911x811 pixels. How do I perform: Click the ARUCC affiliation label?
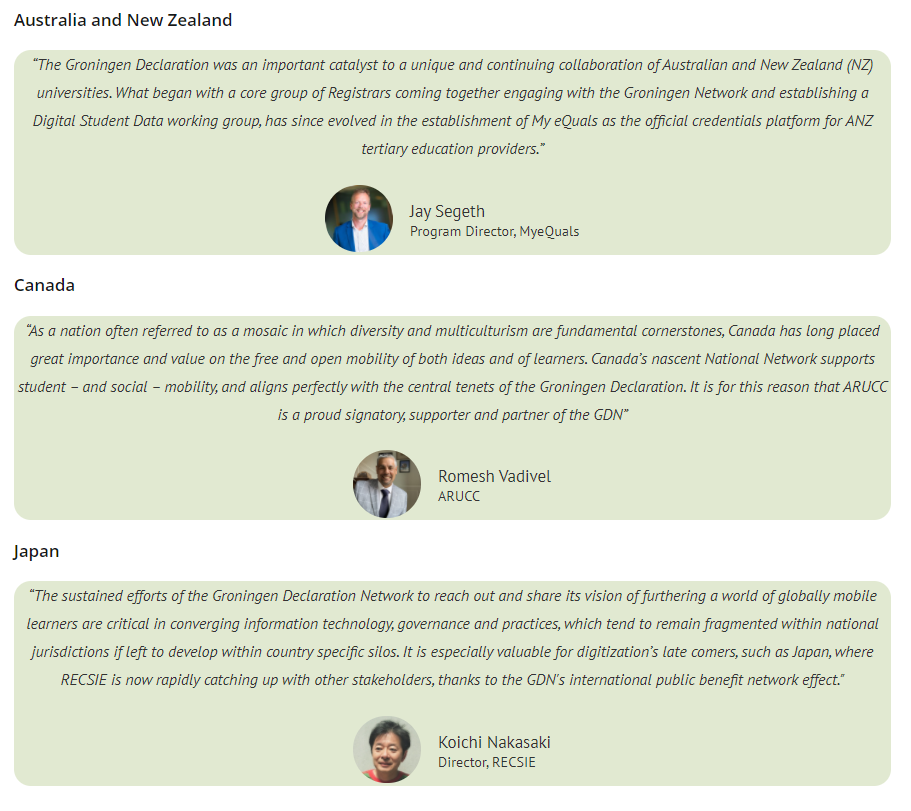click(459, 497)
